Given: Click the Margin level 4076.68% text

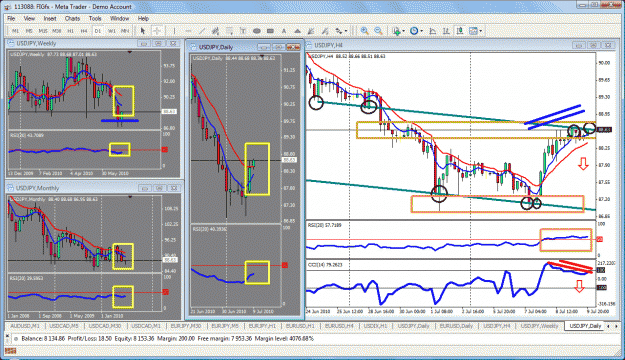Looking at the screenshot, I should (x=284, y=338).
